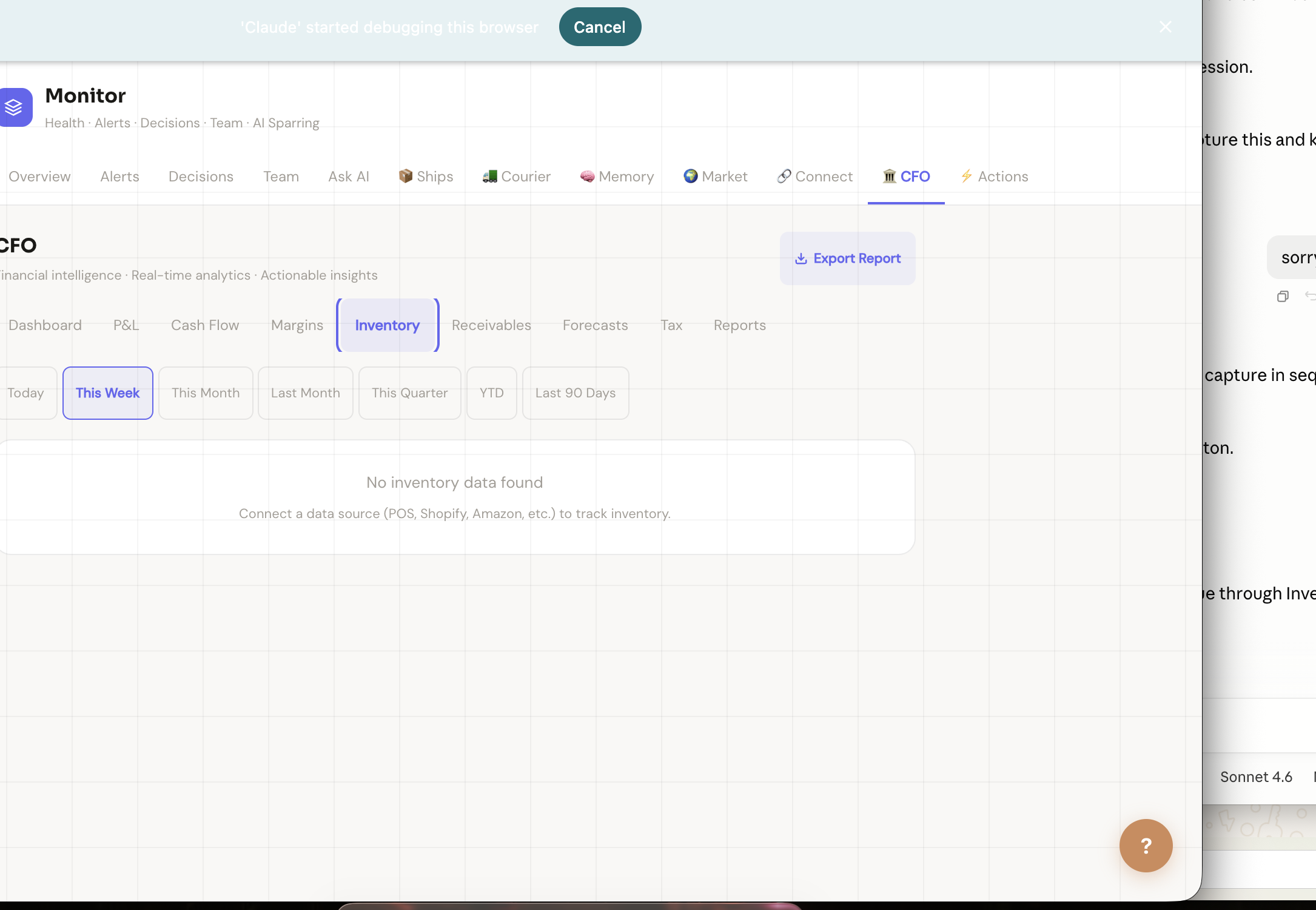Click the Export Report button
Screen dimensions: 1316x910
coord(847,258)
